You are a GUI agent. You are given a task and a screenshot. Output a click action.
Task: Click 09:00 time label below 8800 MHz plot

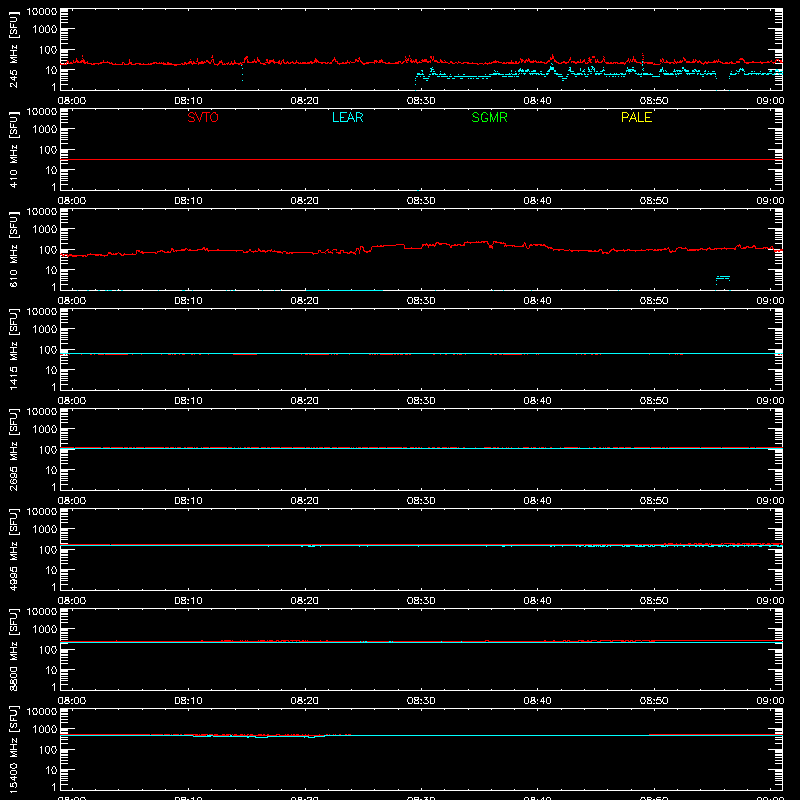pyautogui.click(x=770, y=701)
